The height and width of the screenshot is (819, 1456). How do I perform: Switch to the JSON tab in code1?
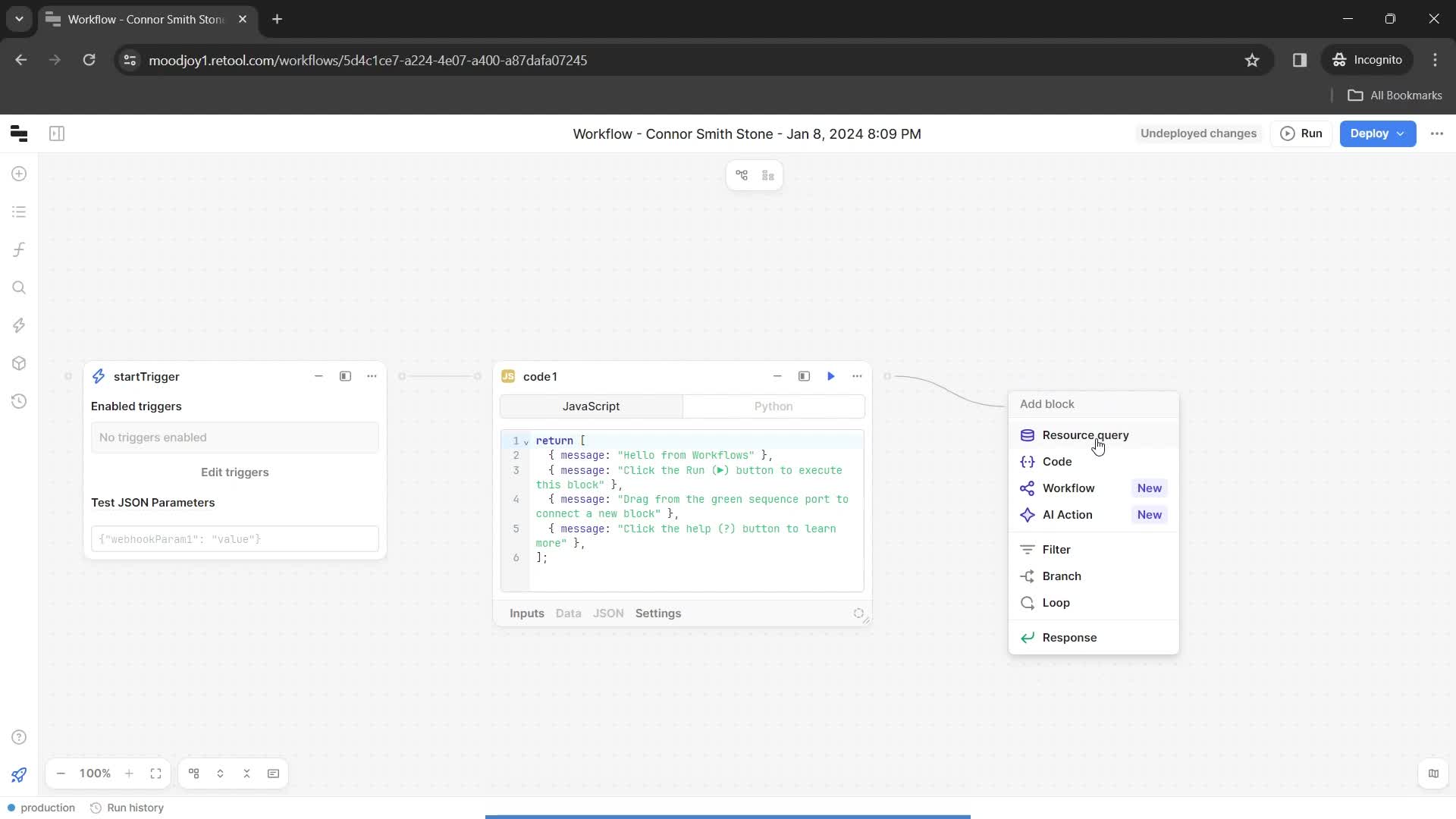point(608,613)
